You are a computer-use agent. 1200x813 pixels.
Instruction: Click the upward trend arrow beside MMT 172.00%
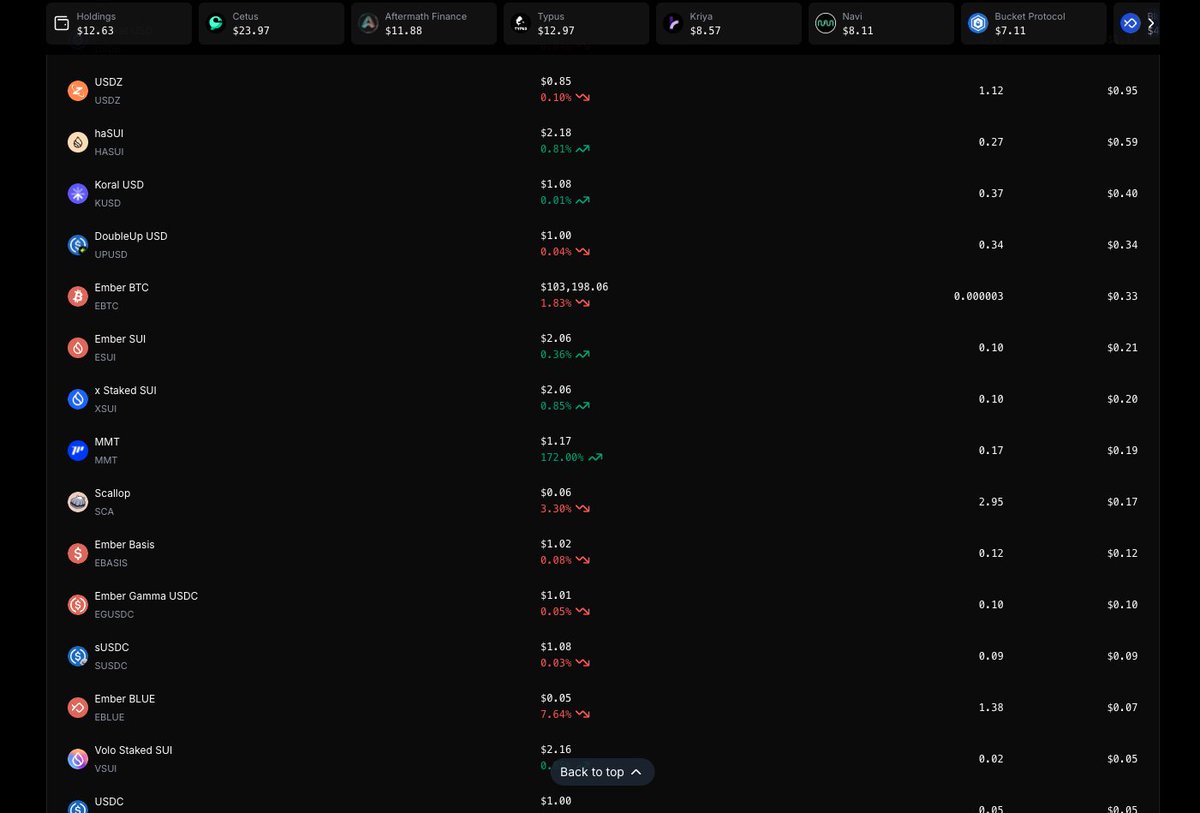coord(596,457)
